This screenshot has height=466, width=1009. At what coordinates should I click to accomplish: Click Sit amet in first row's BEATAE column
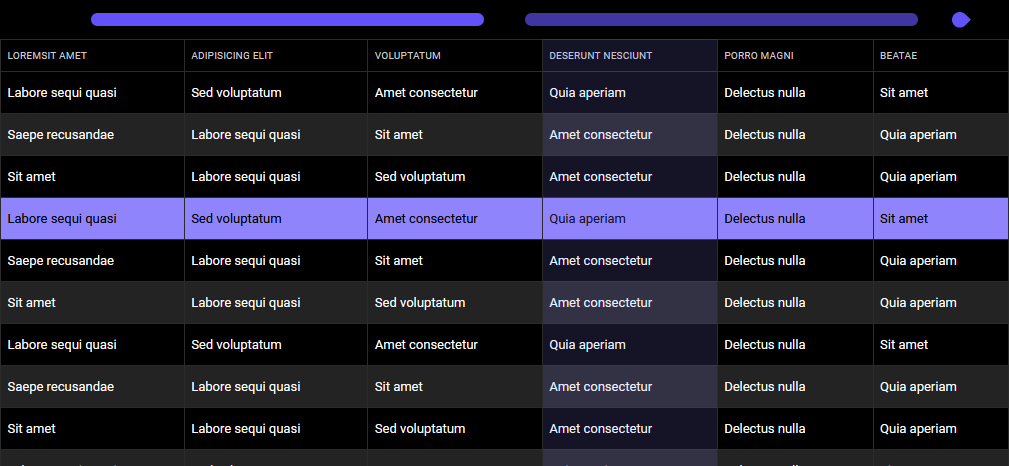click(903, 93)
